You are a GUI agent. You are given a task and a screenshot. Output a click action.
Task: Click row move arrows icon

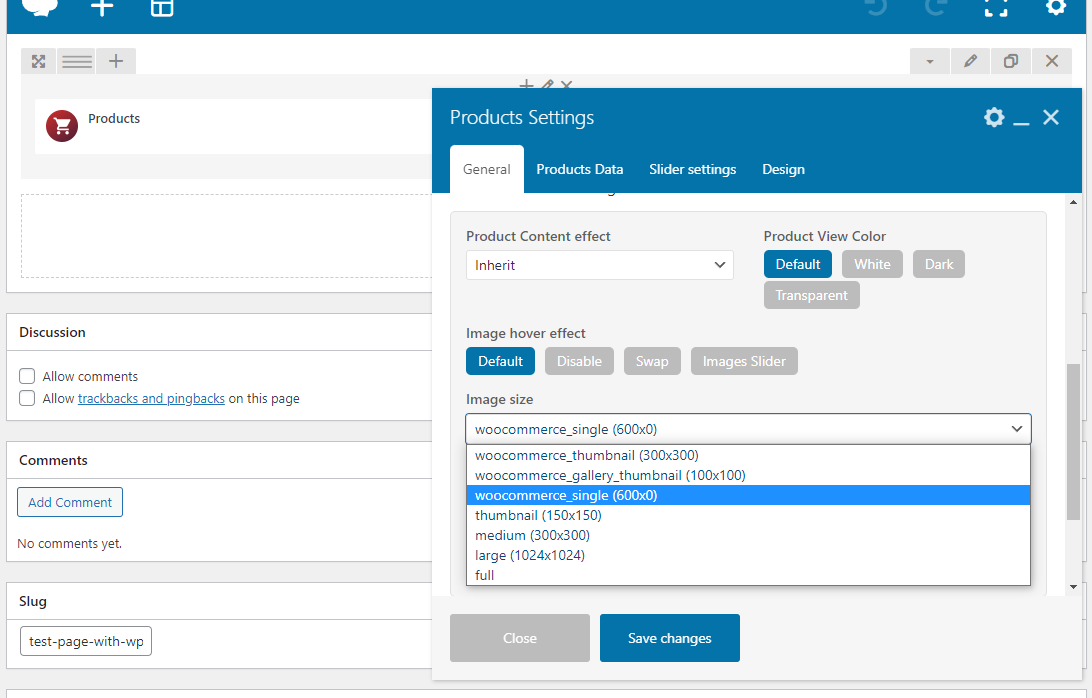click(x=38, y=61)
